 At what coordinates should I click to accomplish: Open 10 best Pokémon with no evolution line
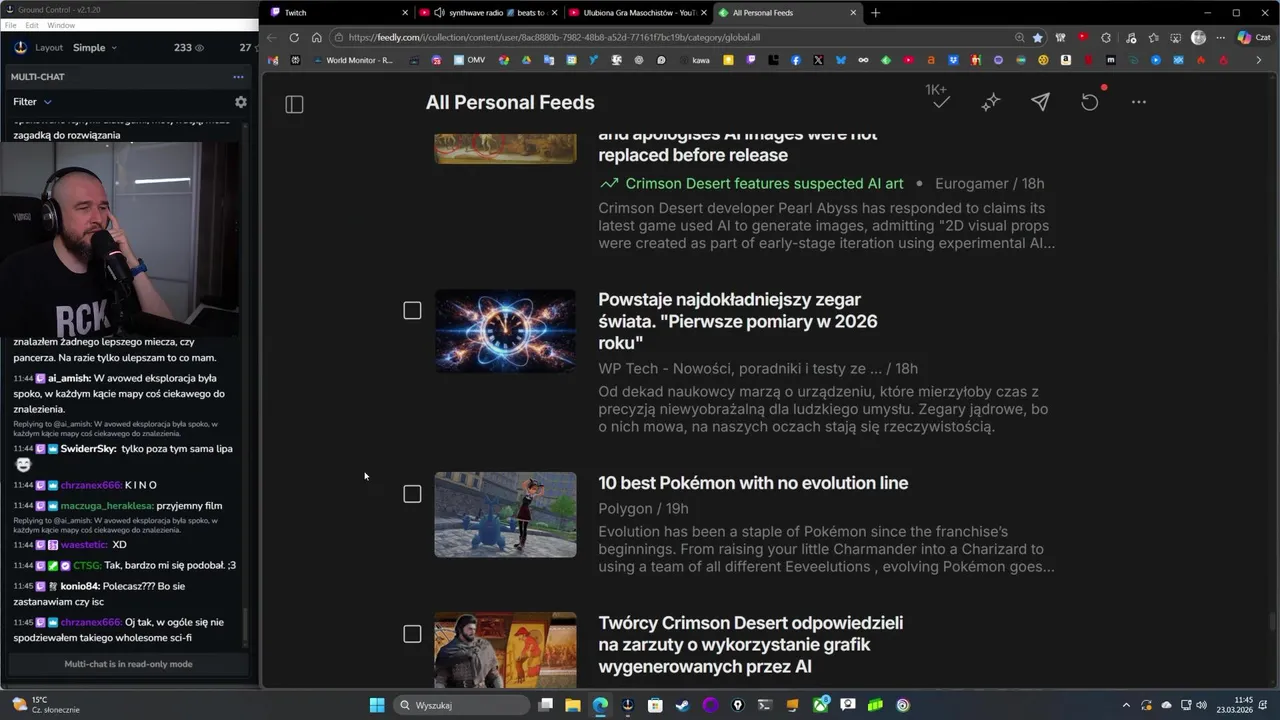[x=753, y=483]
